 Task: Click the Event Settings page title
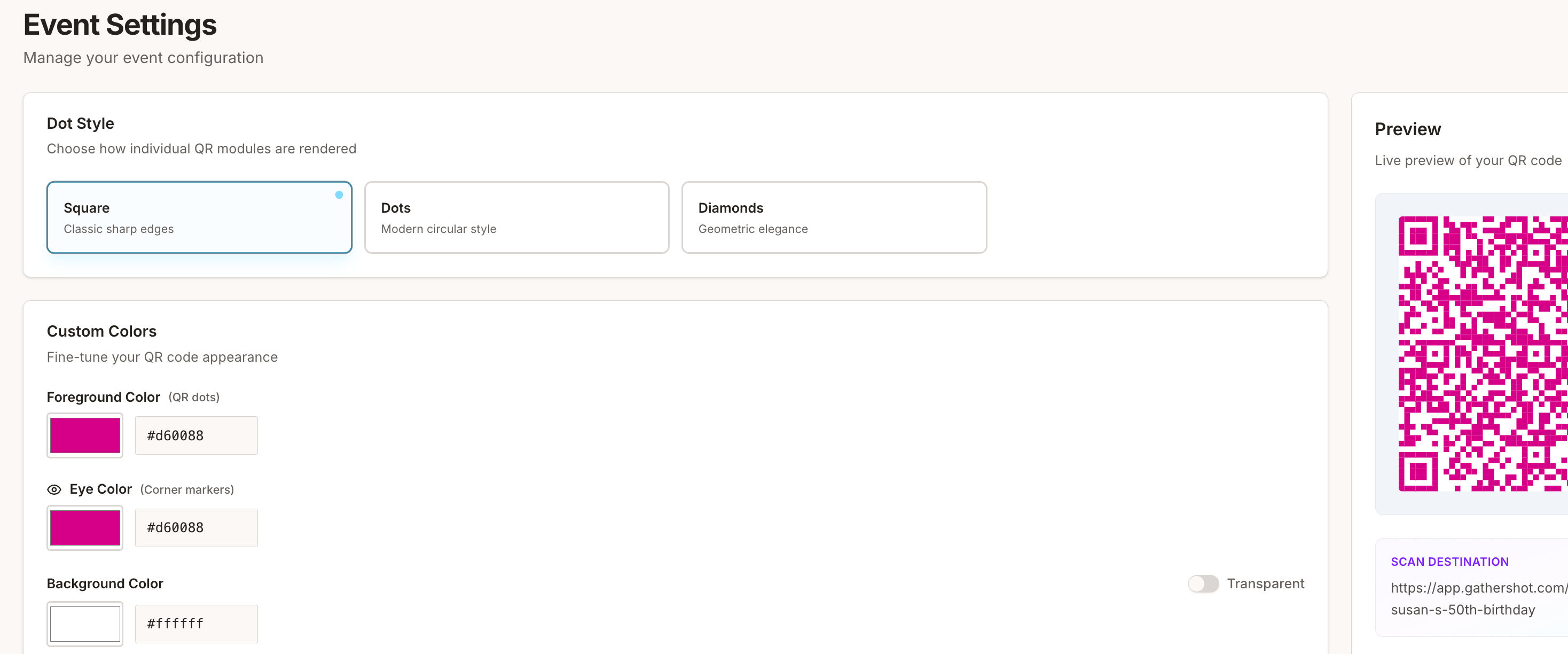tap(120, 25)
